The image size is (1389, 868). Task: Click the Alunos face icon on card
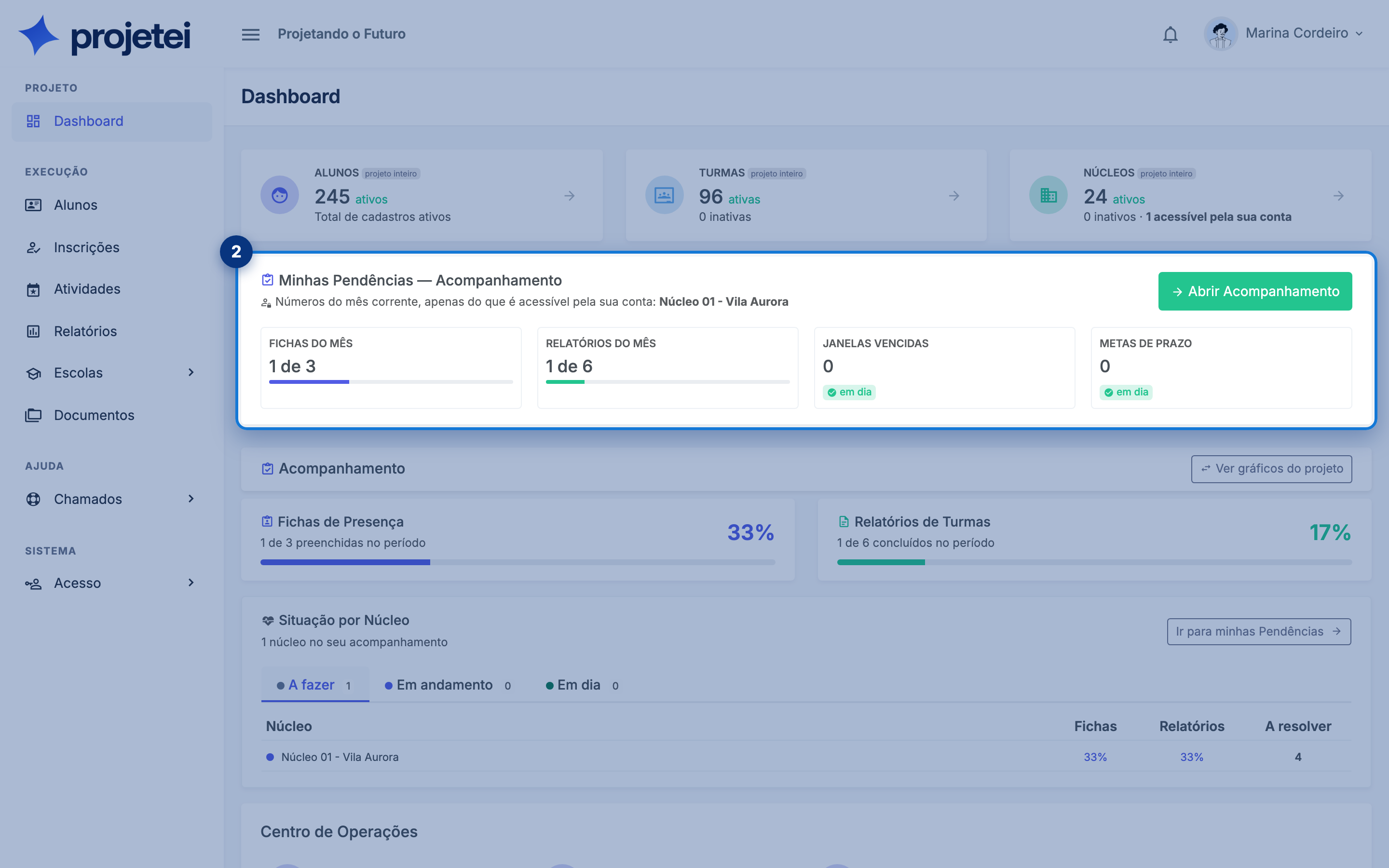280,195
